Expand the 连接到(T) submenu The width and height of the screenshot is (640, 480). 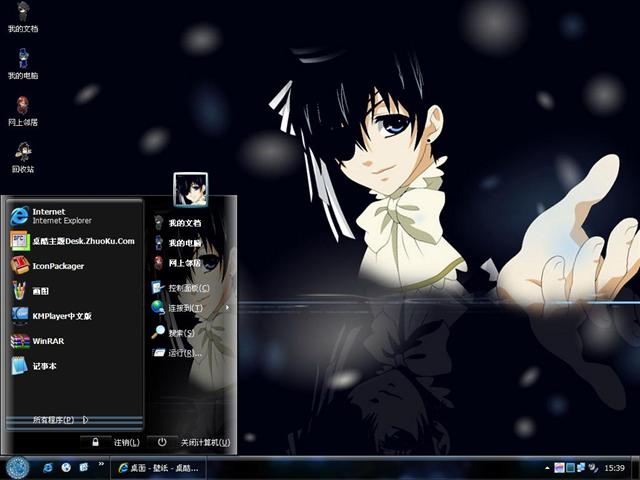click(x=185, y=308)
